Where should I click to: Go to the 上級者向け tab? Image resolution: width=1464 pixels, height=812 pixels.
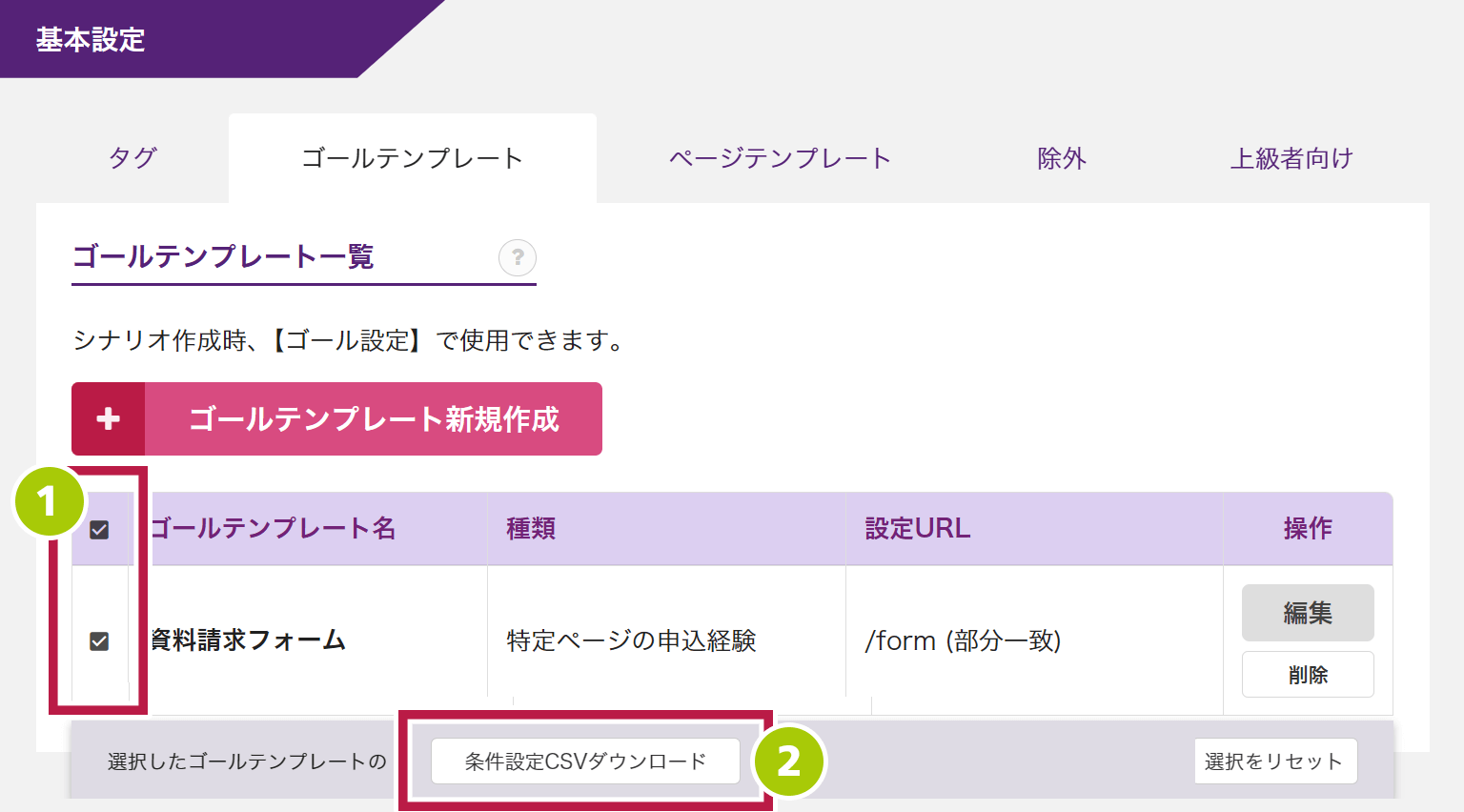coord(1291,158)
